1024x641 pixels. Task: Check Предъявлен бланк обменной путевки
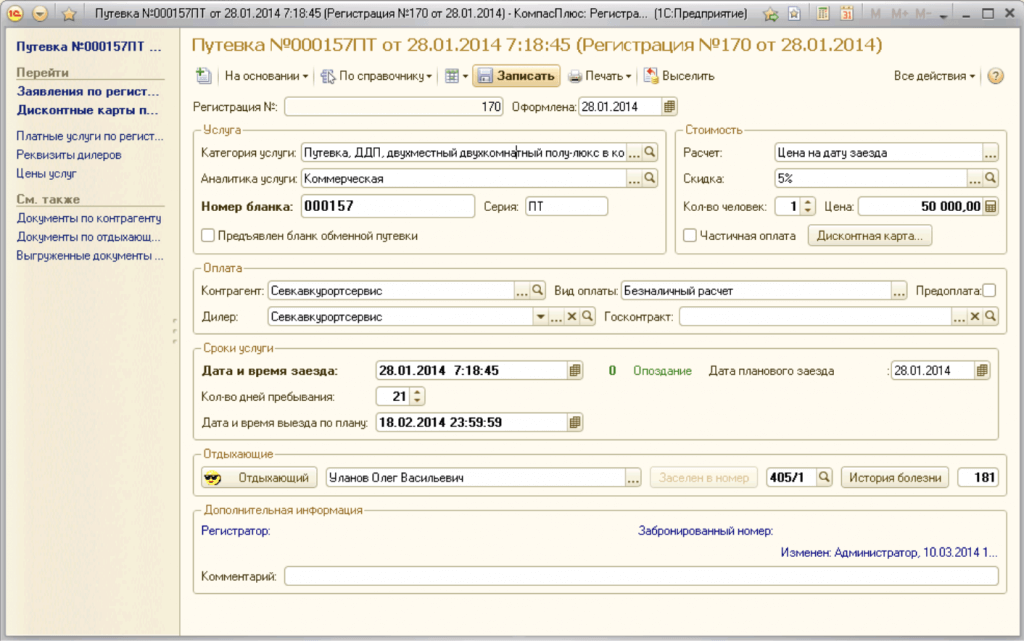[208, 236]
